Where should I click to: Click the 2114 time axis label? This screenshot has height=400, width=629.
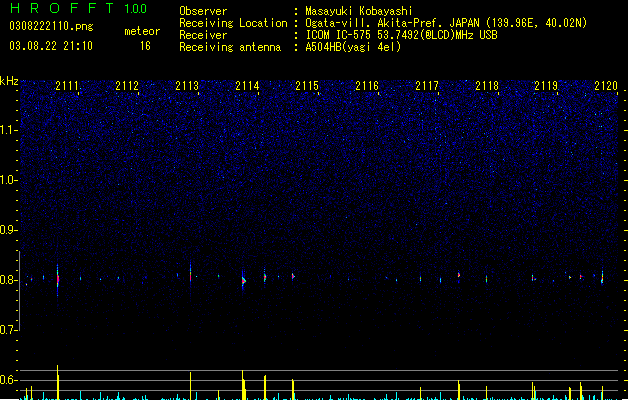click(x=247, y=86)
